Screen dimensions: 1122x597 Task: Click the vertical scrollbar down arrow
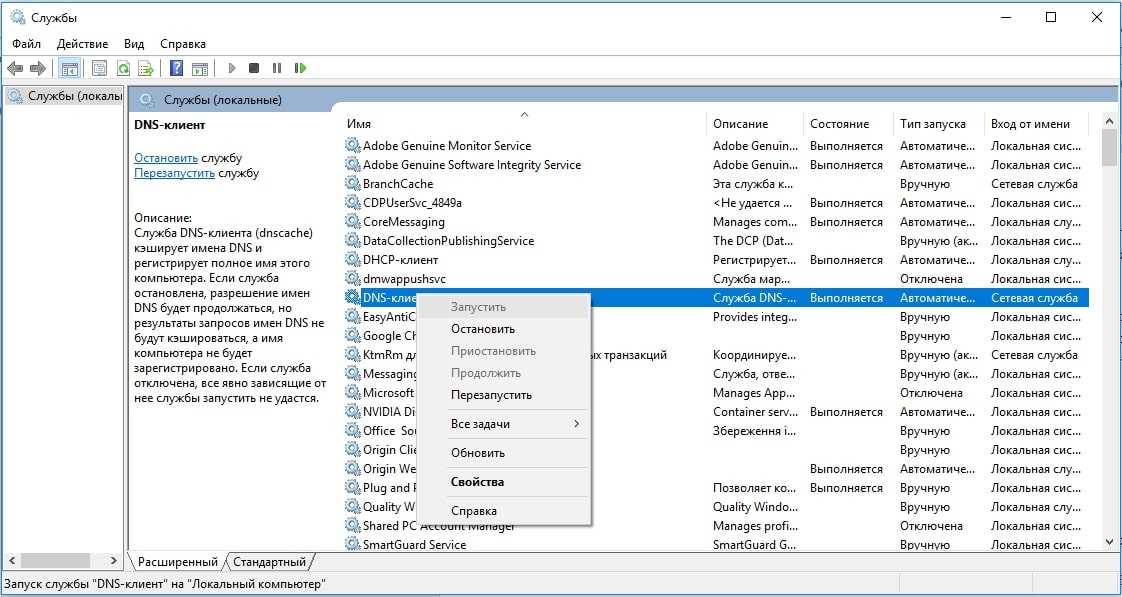pos(1108,541)
